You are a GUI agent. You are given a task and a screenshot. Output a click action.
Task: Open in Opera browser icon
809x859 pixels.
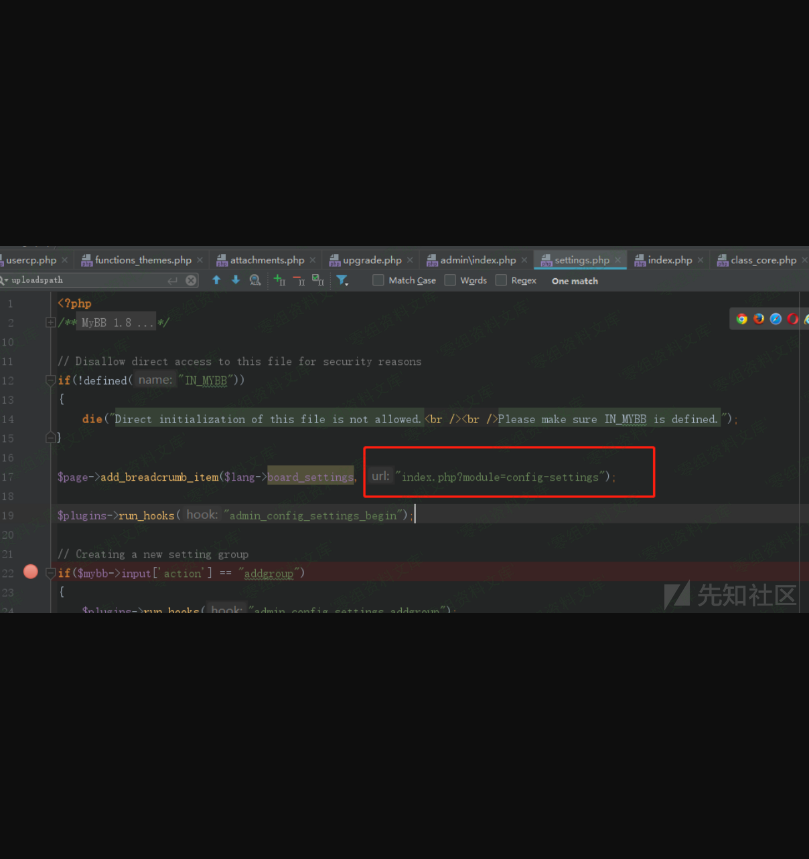click(793, 319)
